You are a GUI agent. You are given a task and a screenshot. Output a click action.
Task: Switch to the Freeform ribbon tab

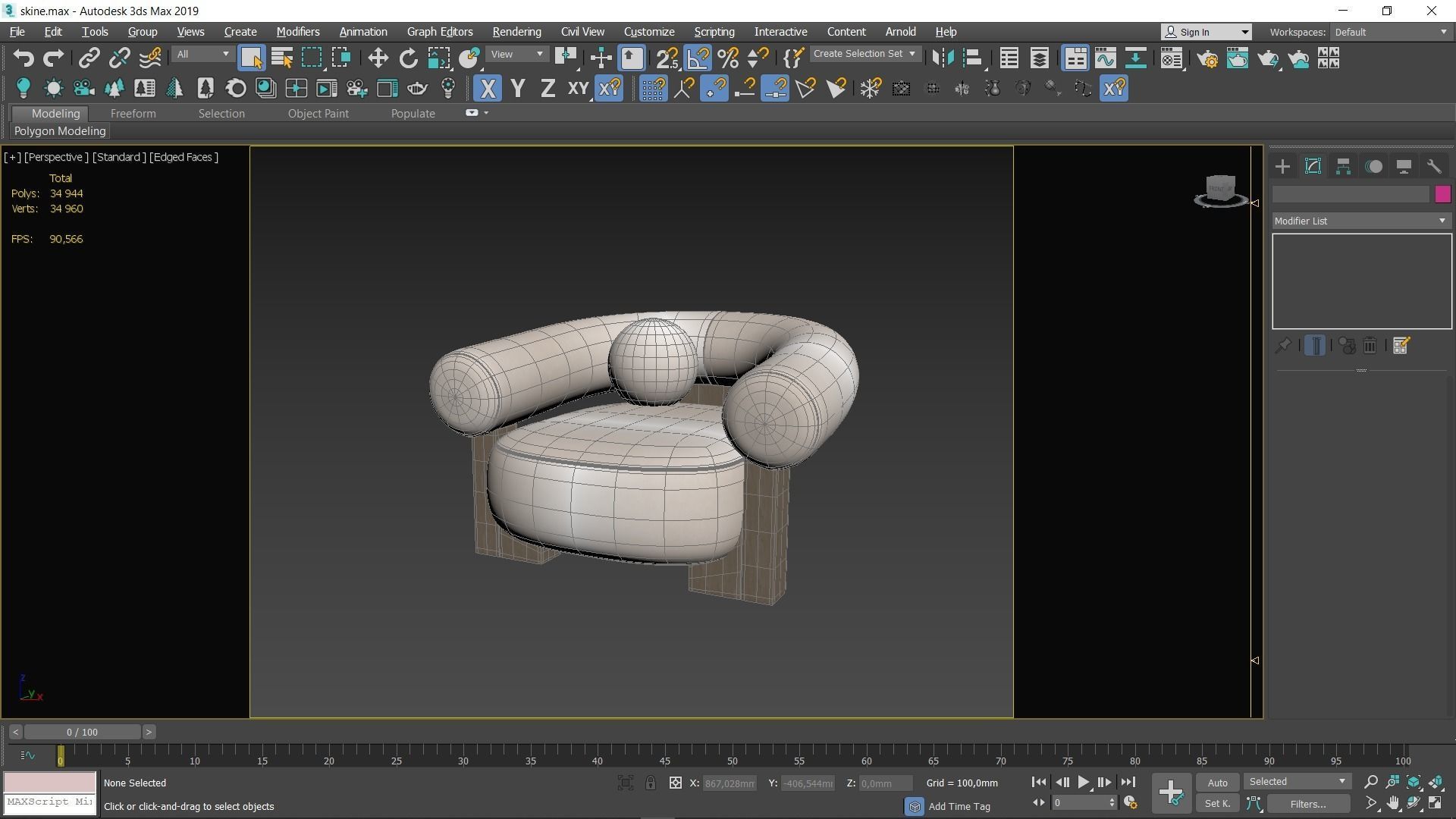[133, 114]
